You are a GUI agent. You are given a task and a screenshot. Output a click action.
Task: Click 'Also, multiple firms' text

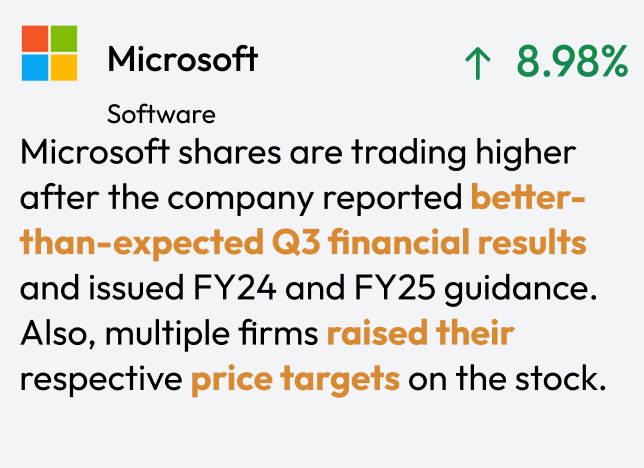(x=170, y=334)
